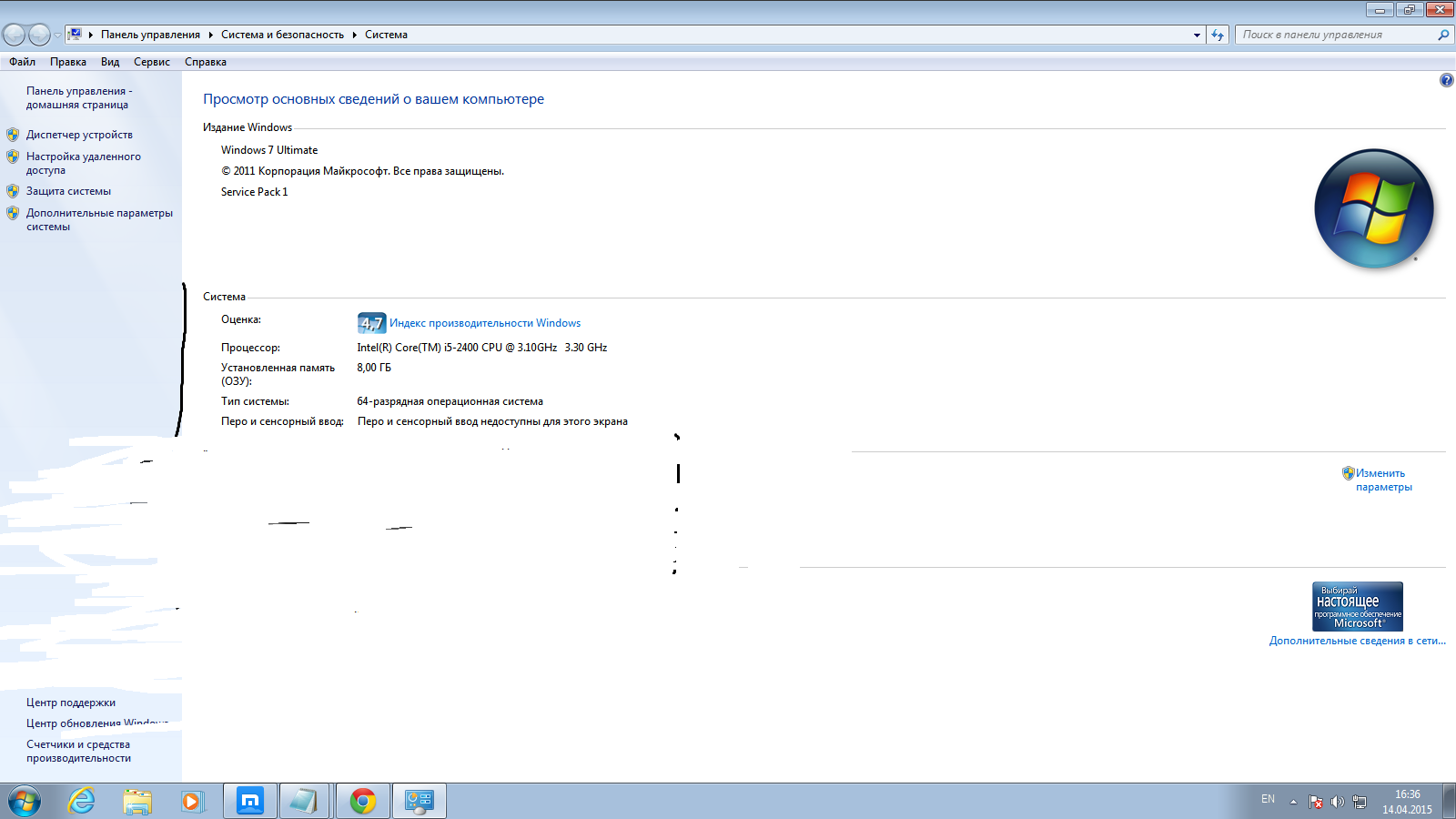This screenshot has width=1456, height=819.
Task: Click '64-разрядная операционная система' text
Action: (x=450, y=401)
